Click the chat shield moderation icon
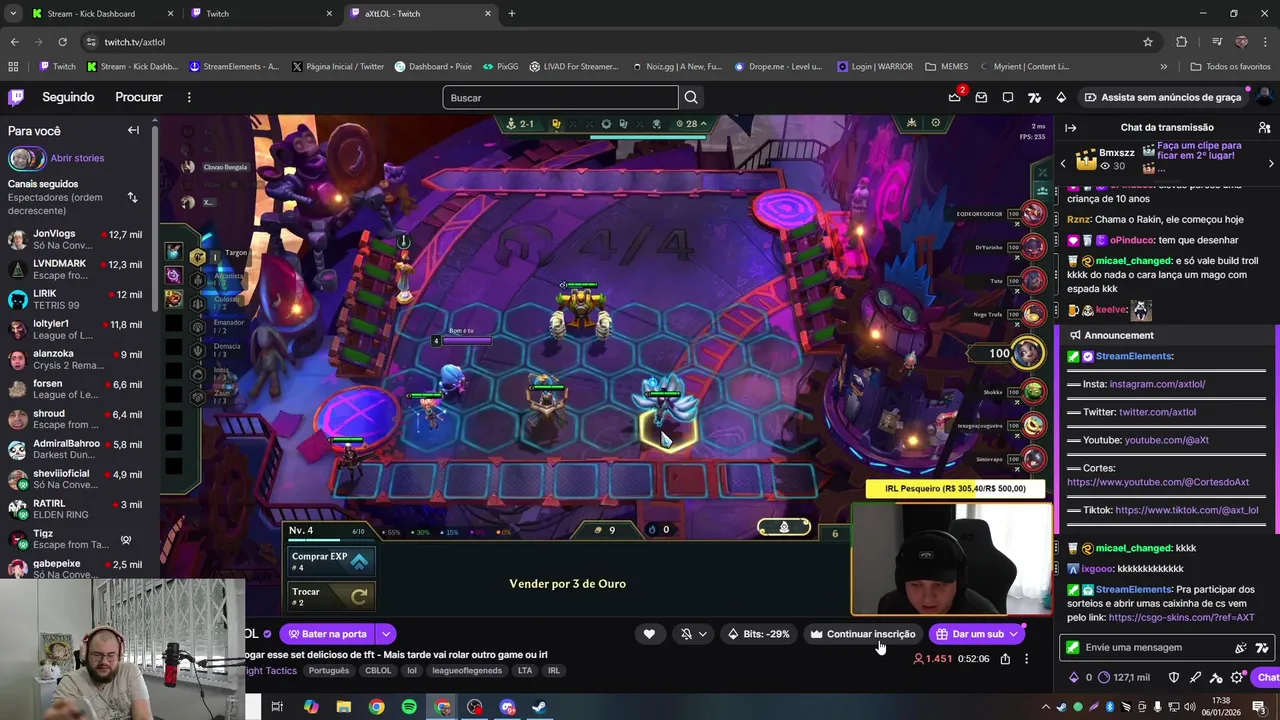This screenshot has height=720, width=1280. click(x=1174, y=677)
